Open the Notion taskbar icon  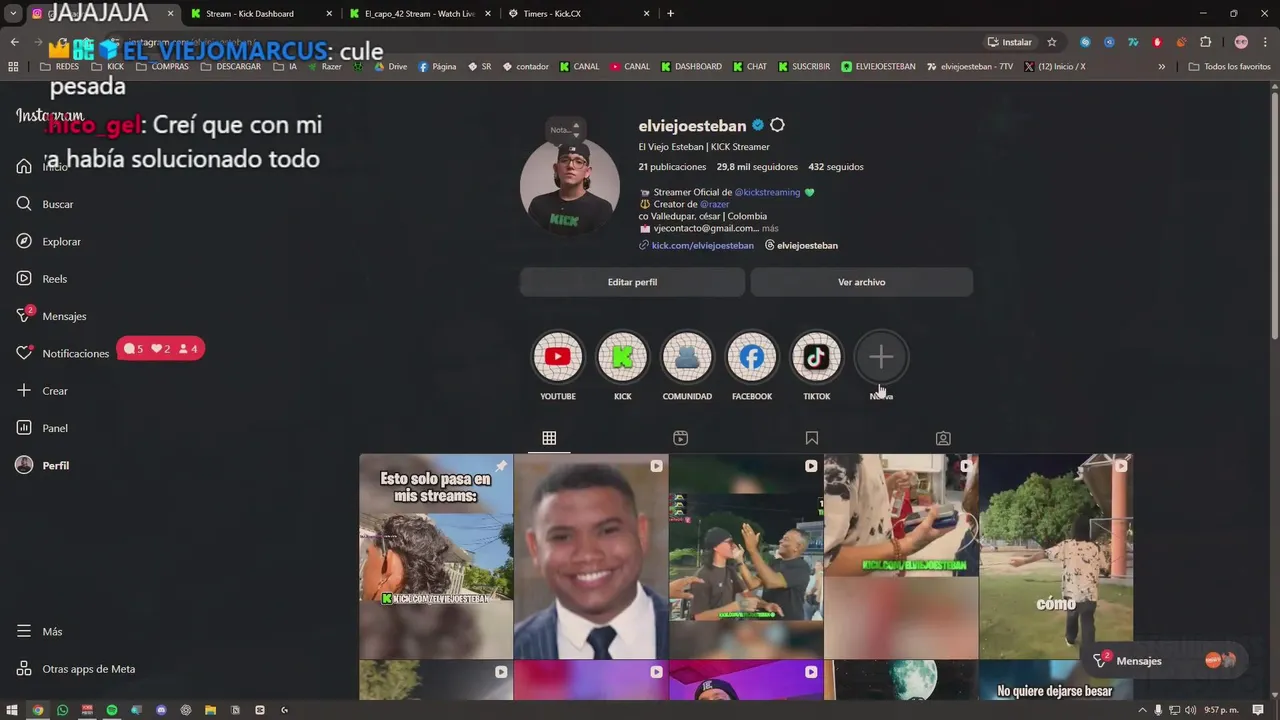[235, 710]
